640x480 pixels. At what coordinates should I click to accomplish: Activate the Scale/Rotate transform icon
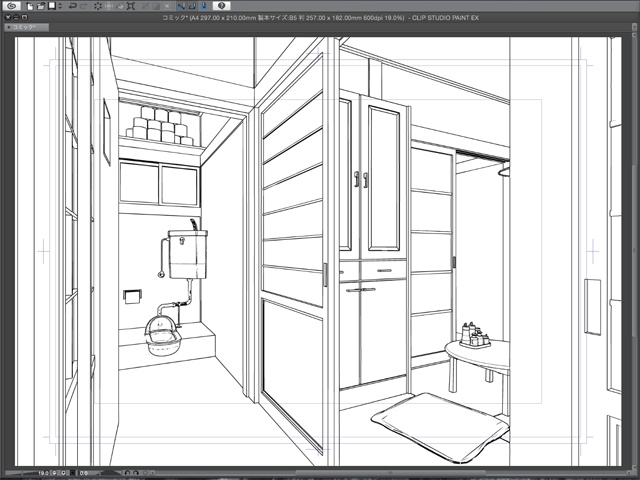coord(131,6)
